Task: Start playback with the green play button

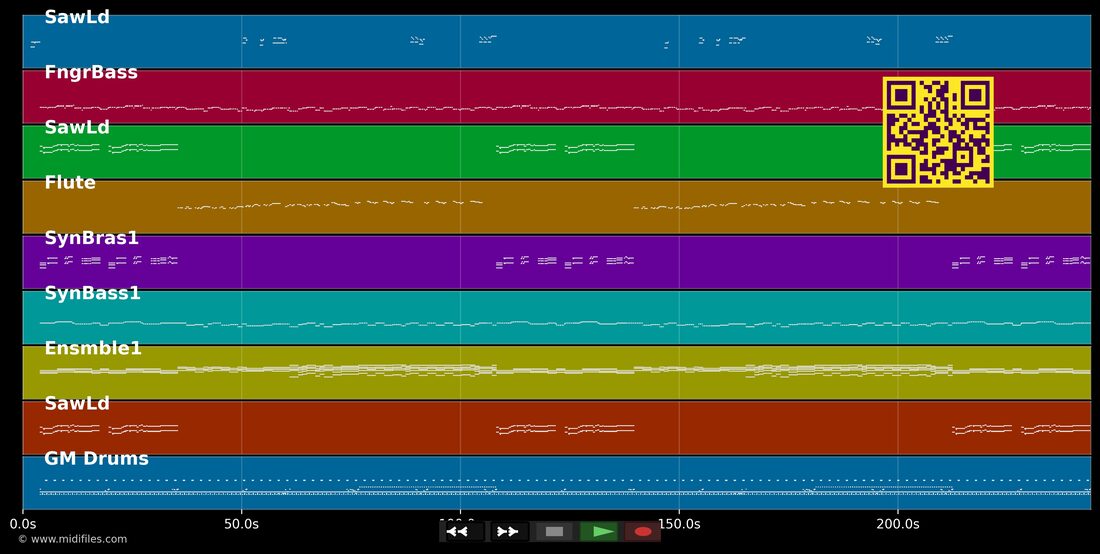Action: 598,532
